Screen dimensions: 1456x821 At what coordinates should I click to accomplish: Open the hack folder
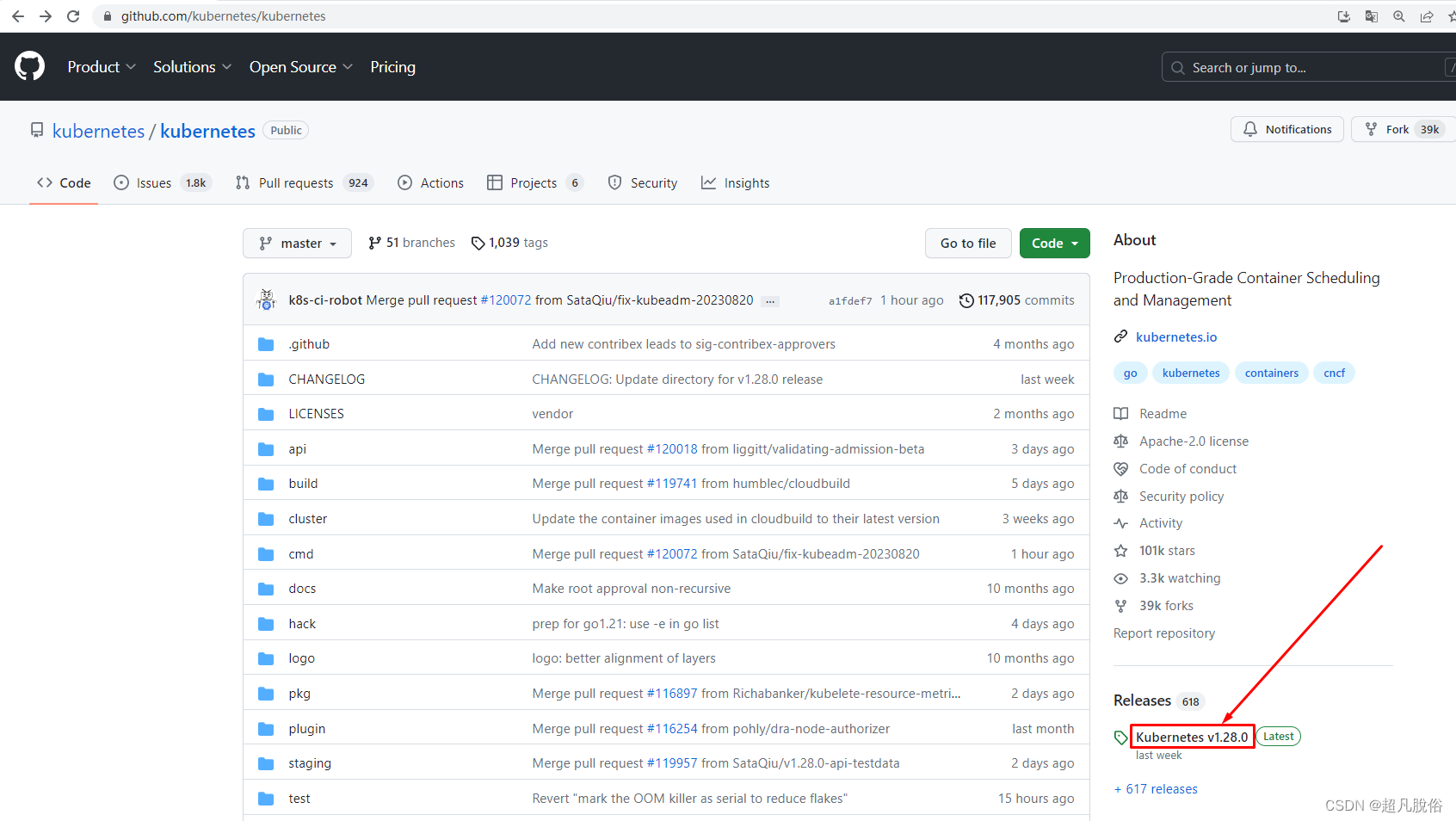pos(302,624)
